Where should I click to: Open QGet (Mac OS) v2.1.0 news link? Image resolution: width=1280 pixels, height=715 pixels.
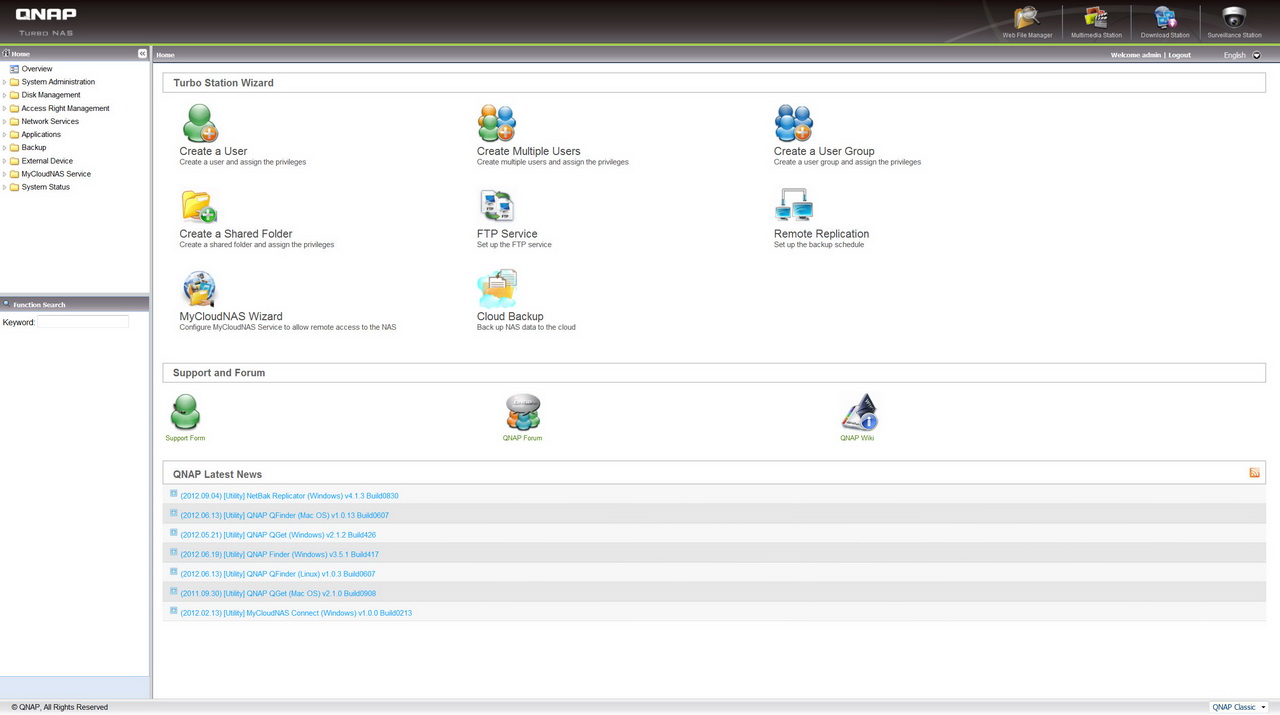[277, 593]
